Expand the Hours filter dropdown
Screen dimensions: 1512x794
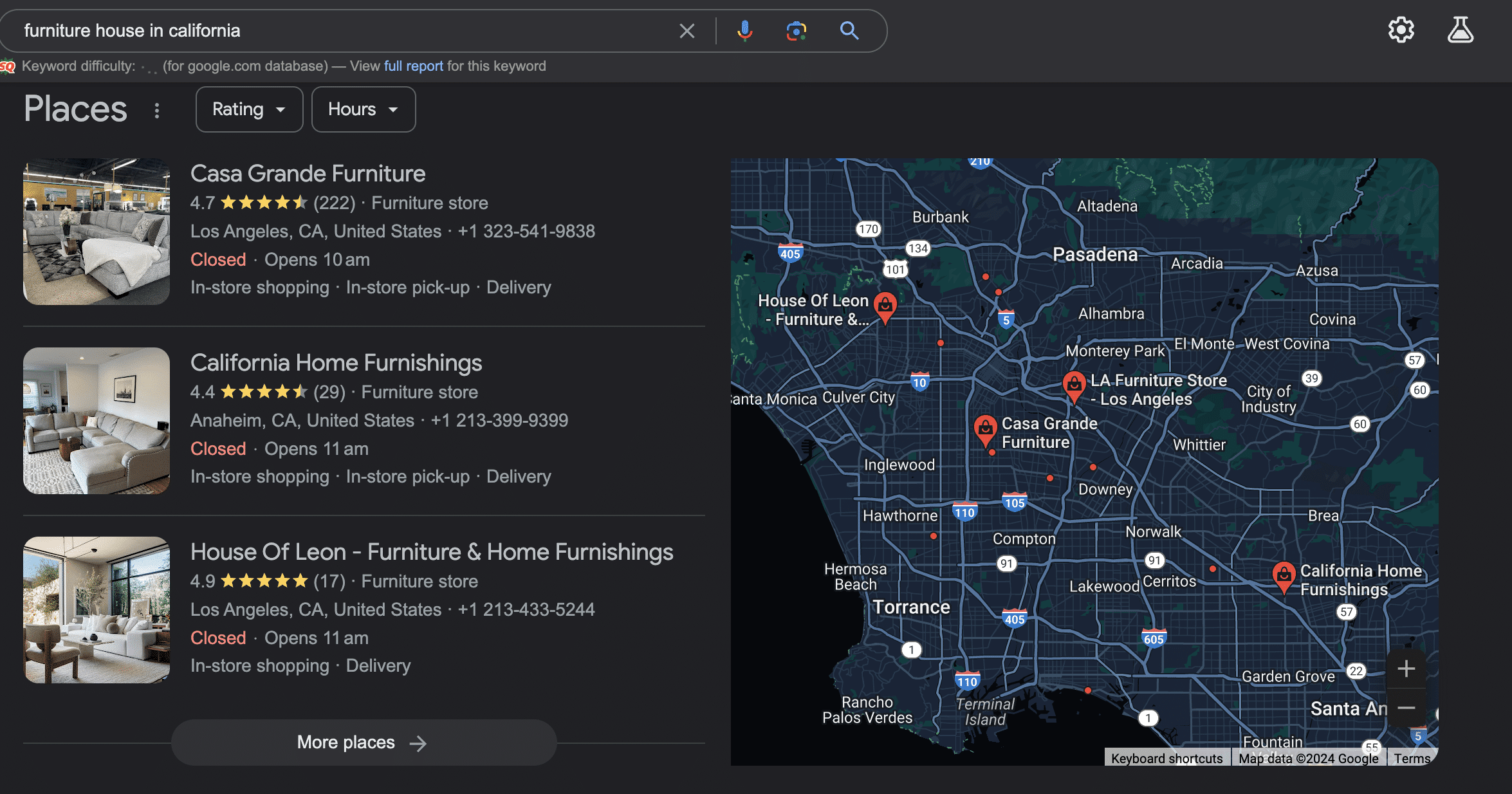364,109
